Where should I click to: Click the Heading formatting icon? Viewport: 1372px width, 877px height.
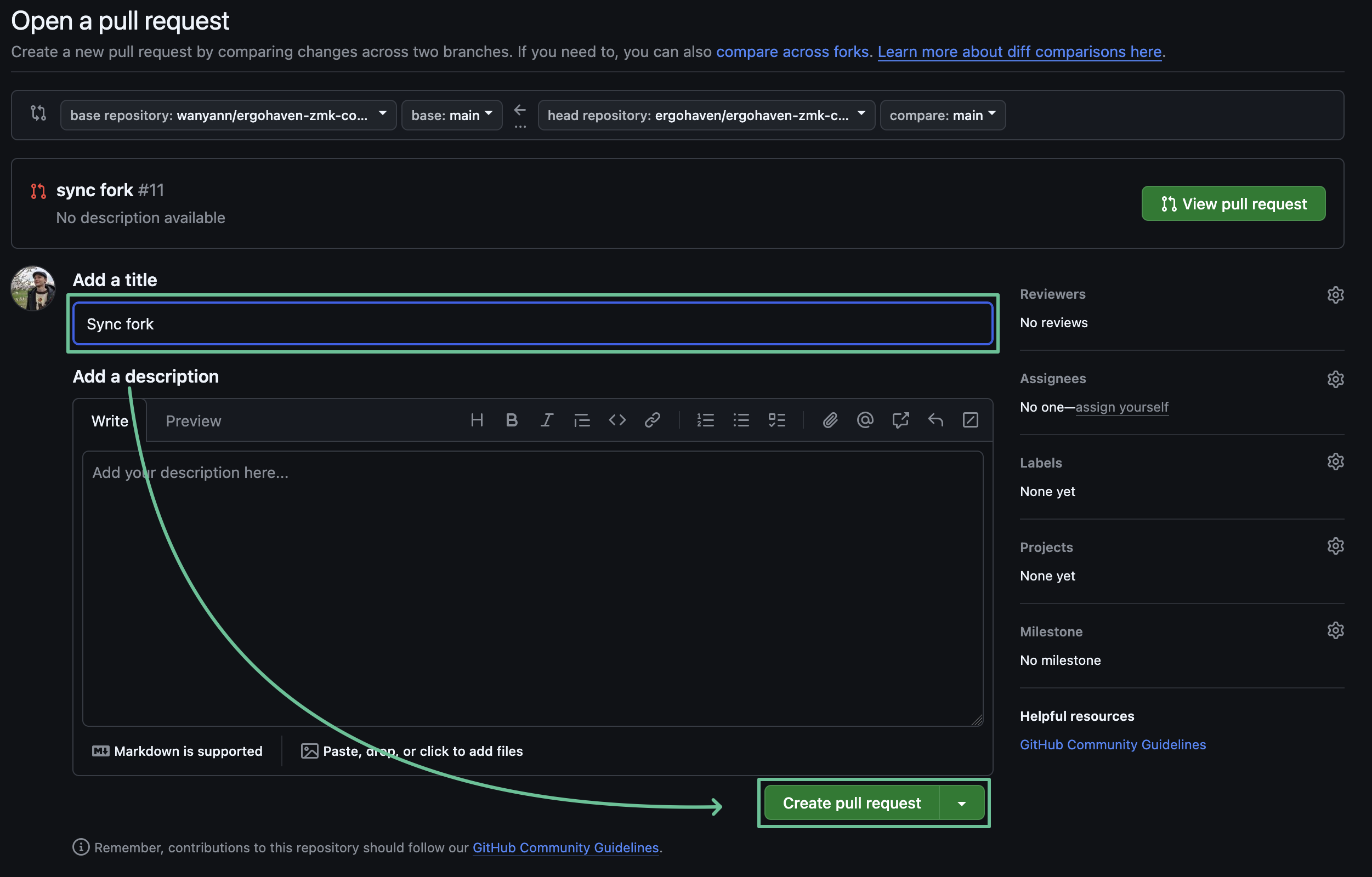[477, 420]
